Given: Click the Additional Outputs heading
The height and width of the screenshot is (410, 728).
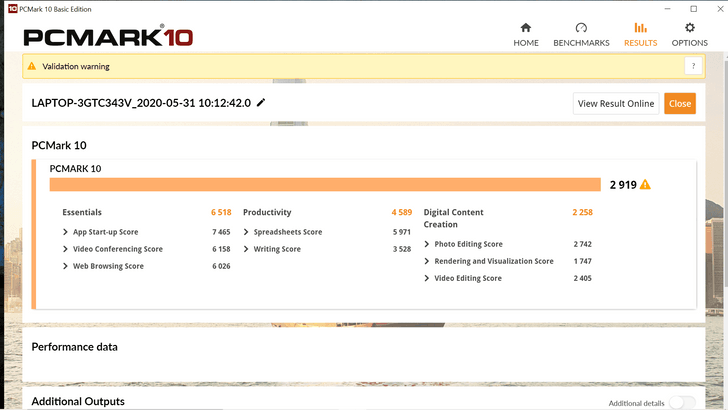Looking at the screenshot, I should click(78, 401).
